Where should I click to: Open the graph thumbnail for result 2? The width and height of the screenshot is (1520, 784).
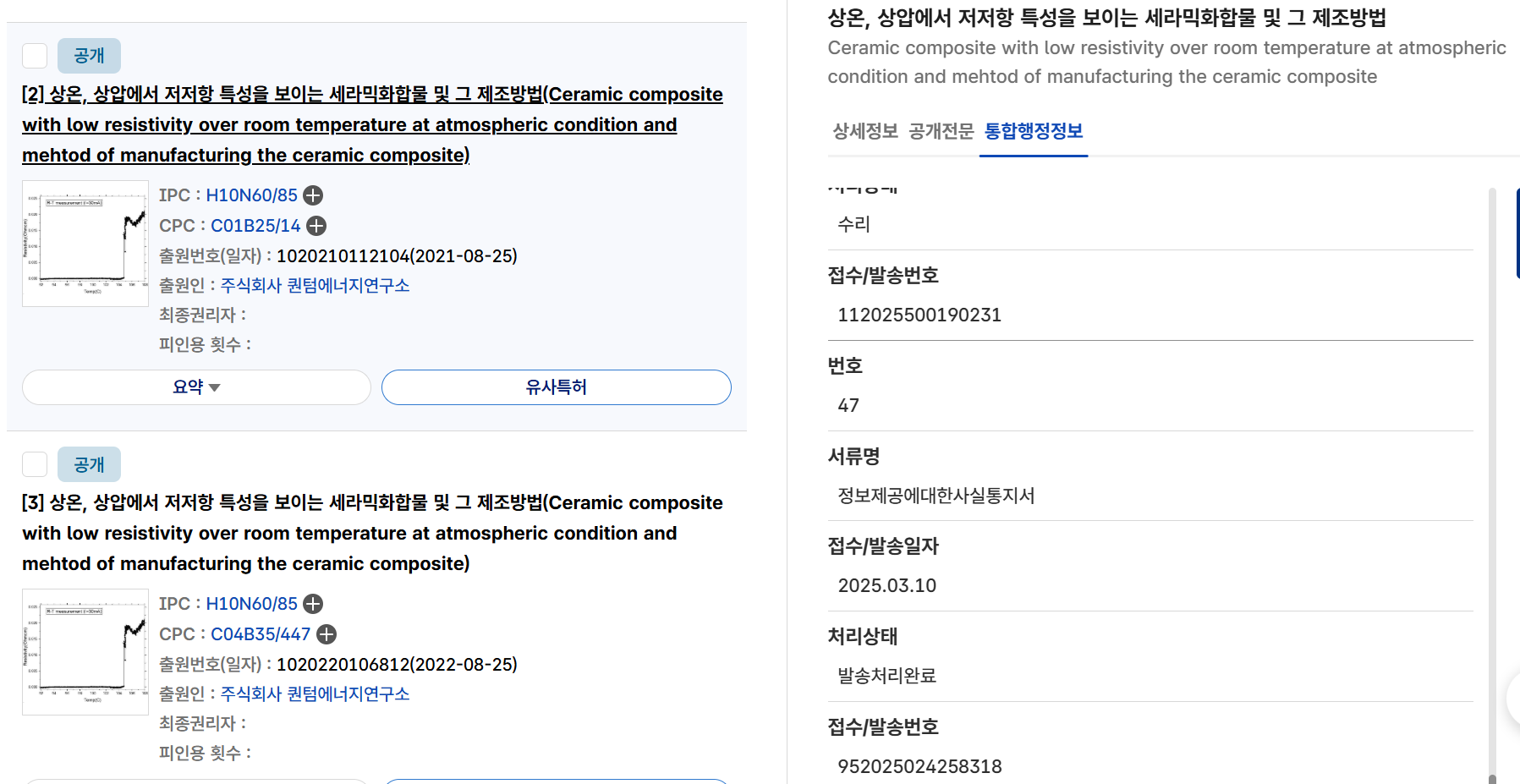85,244
